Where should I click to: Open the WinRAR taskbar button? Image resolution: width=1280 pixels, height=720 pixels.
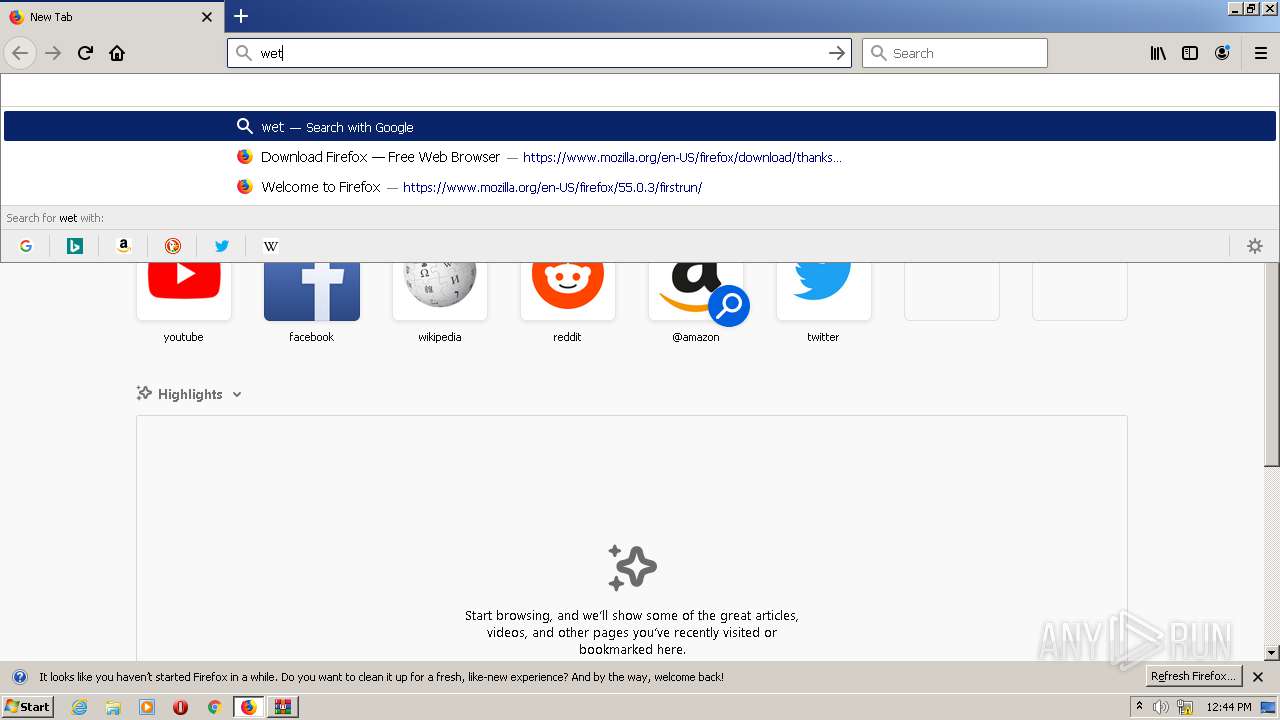pyautogui.click(x=283, y=707)
